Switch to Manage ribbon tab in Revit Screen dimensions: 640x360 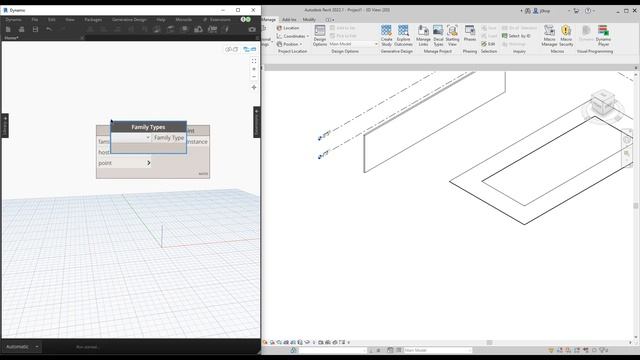269,20
